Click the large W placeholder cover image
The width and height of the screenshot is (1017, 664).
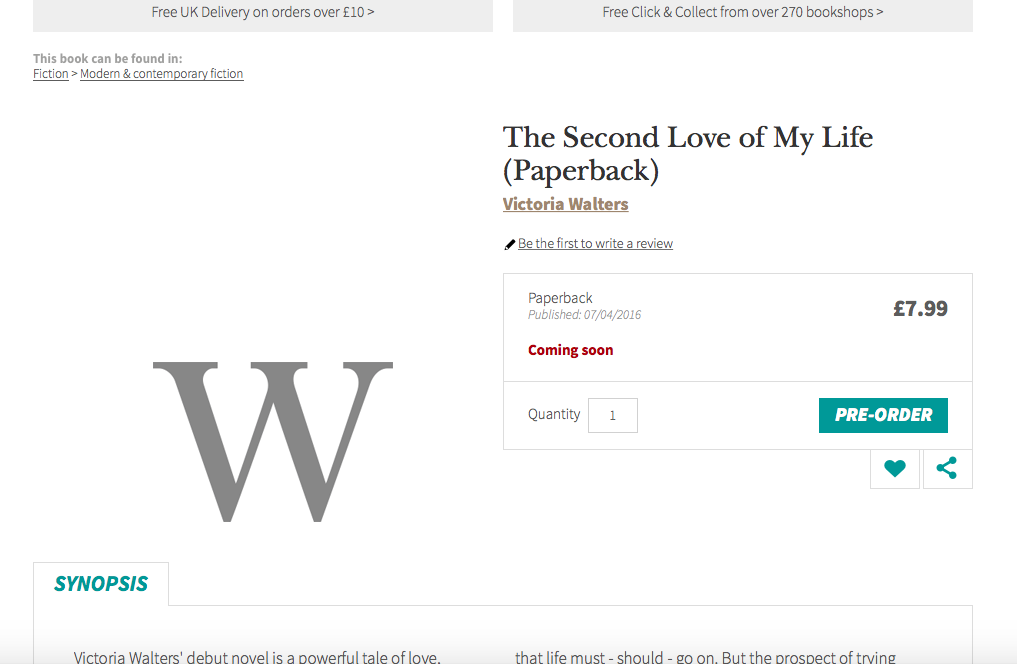(x=272, y=441)
